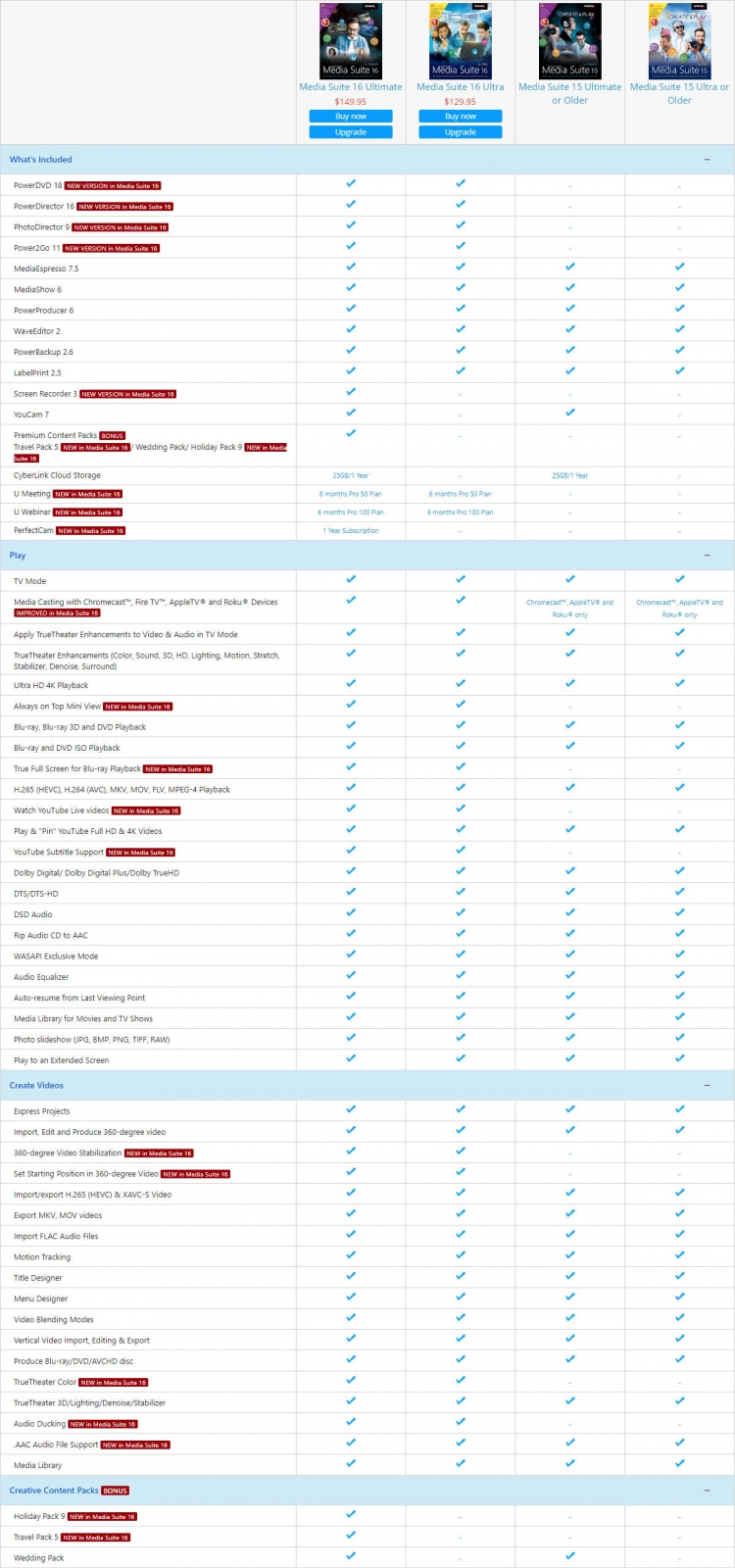Click the BONUS badge beside Premium Content Packs
This screenshot has width=735, height=1568.
(112, 436)
